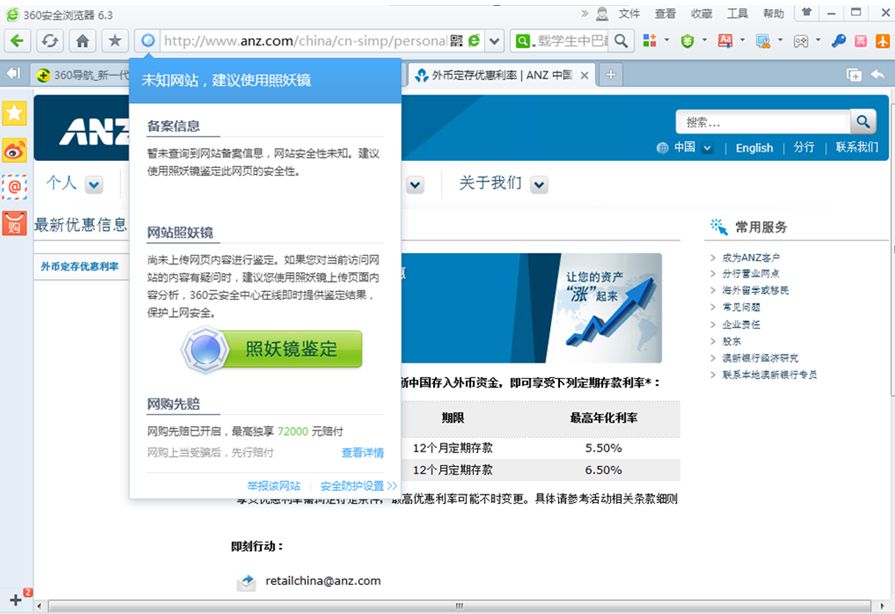Open the home page icon
Screen dimensions: 895x614
click(x=82, y=41)
